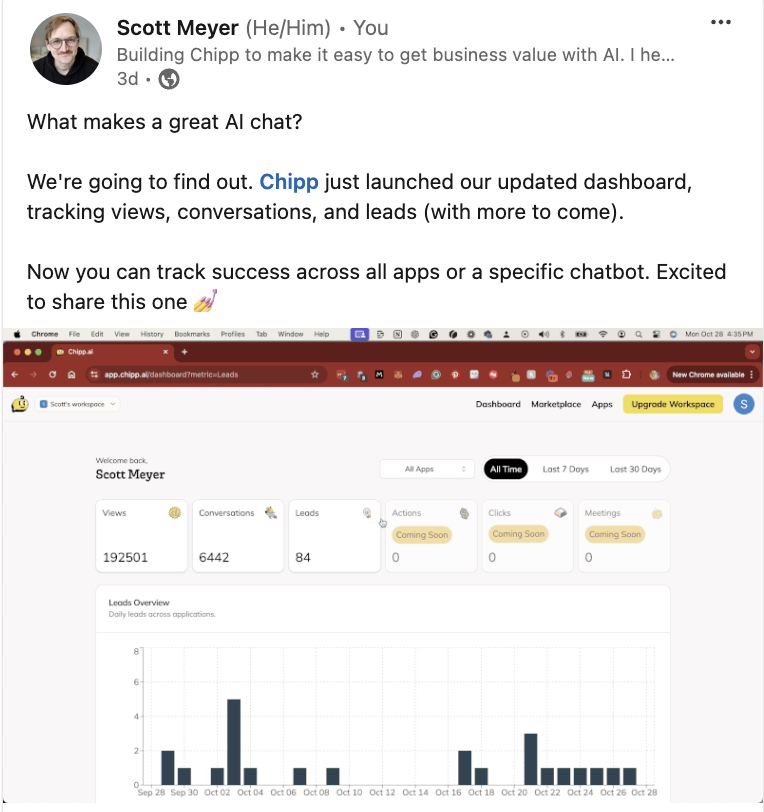The height and width of the screenshot is (812, 764).
Task: Expand the Scott's workspace selector
Action: (x=78, y=404)
